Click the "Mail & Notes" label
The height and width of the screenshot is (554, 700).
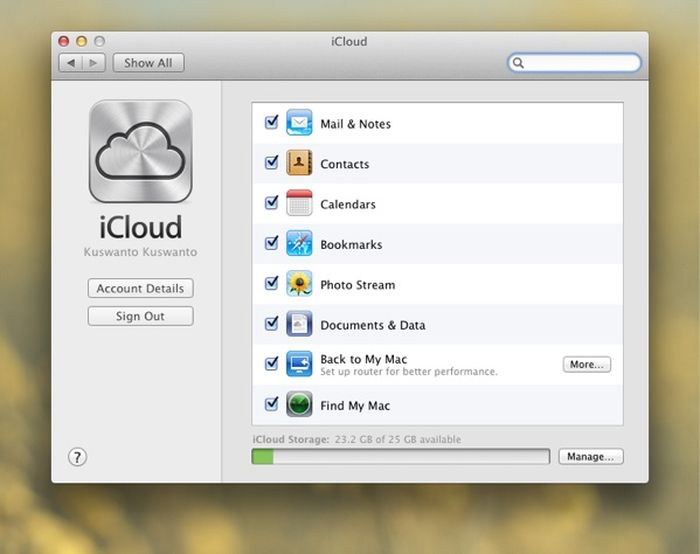point(355,124)
